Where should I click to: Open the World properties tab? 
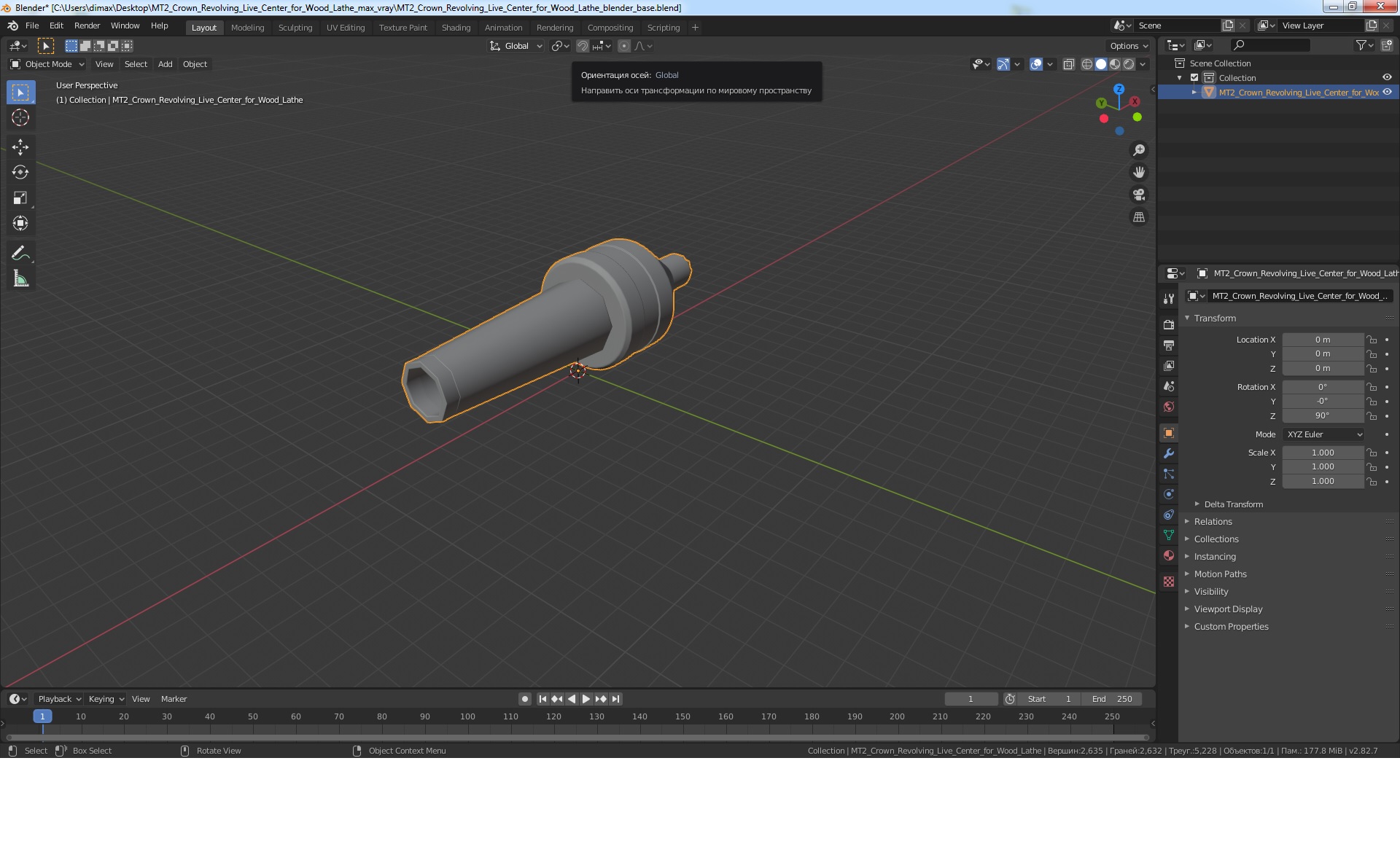[x=1169, y=407]
